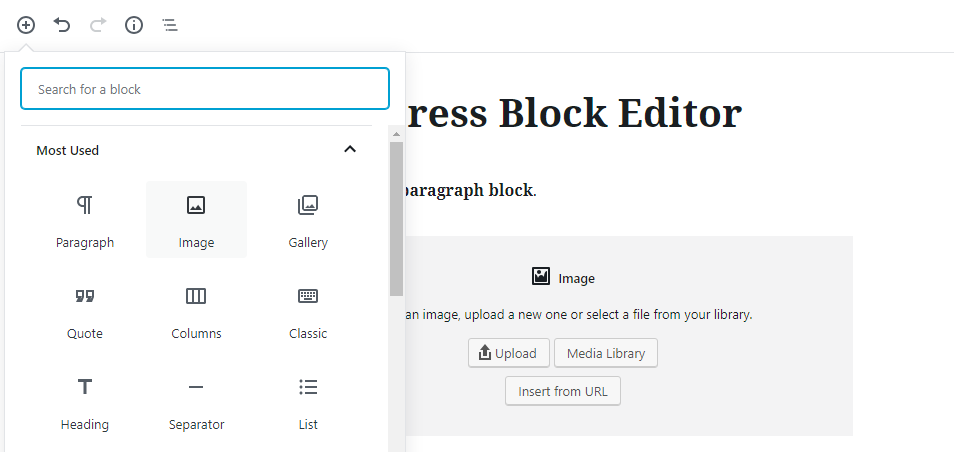Insert a Separator block
The width and height of the screenshot is (954, 452).
(196, 402)
